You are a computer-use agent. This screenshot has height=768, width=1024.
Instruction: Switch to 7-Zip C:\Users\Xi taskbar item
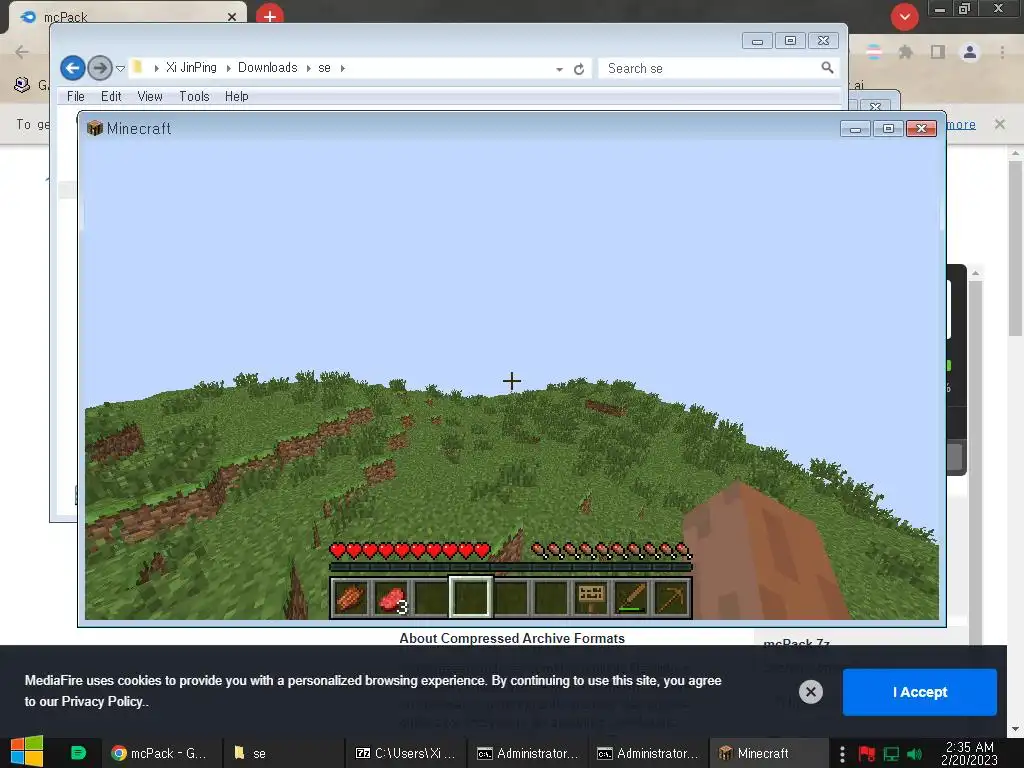point(406,753)
